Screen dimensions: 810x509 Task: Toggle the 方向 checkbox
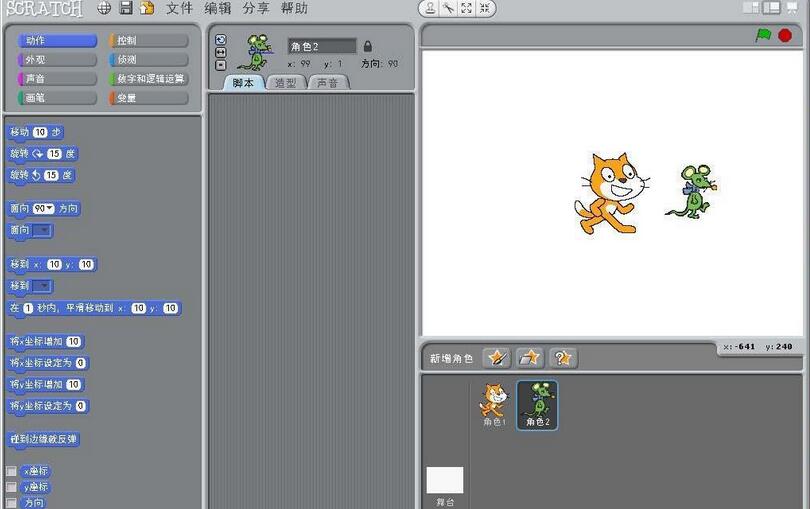12,502
